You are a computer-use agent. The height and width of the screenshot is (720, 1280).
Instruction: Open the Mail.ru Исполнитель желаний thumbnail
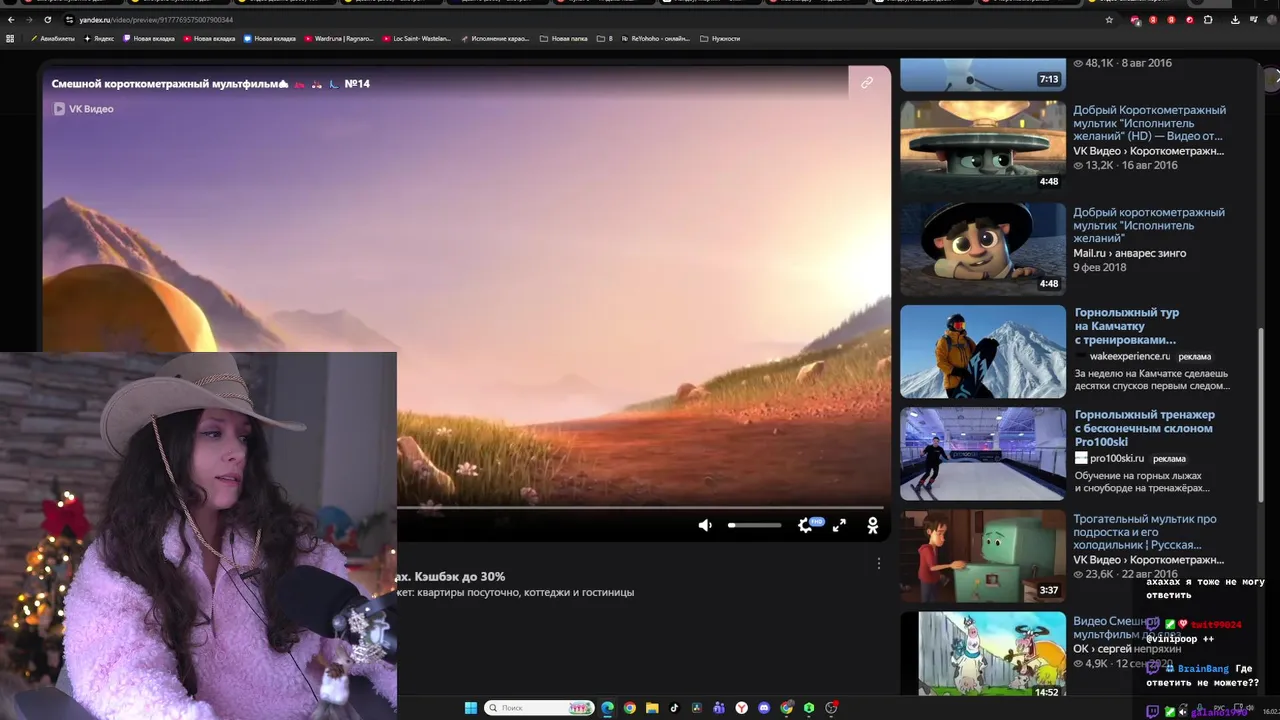pos(983,249)
